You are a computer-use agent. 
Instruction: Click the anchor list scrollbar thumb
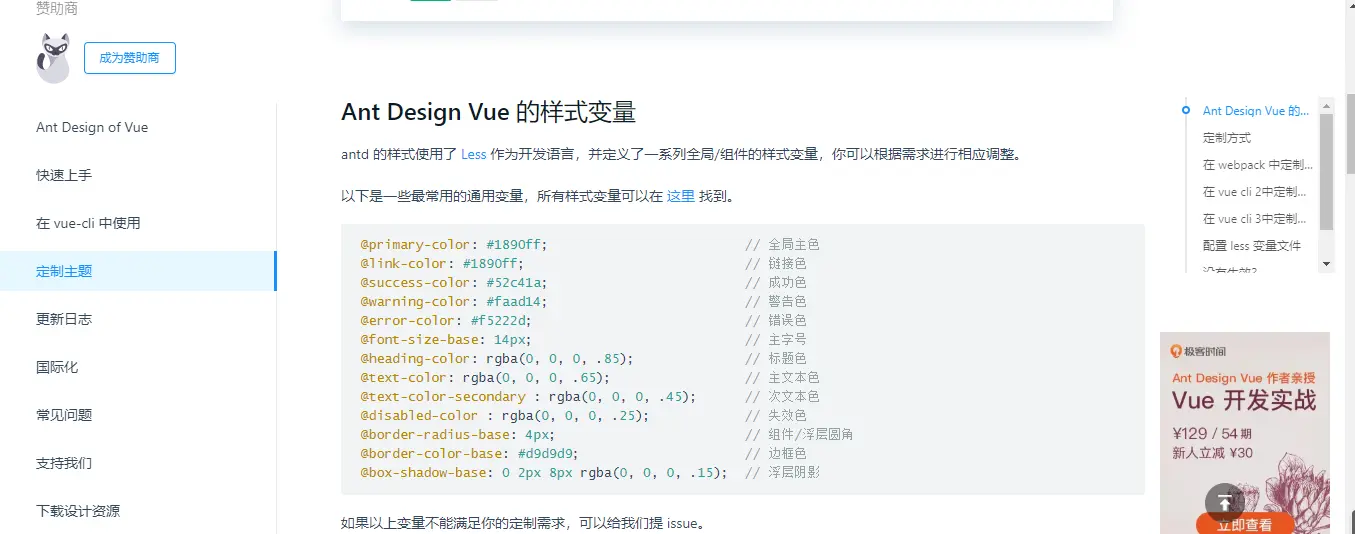coord(1327,172)
